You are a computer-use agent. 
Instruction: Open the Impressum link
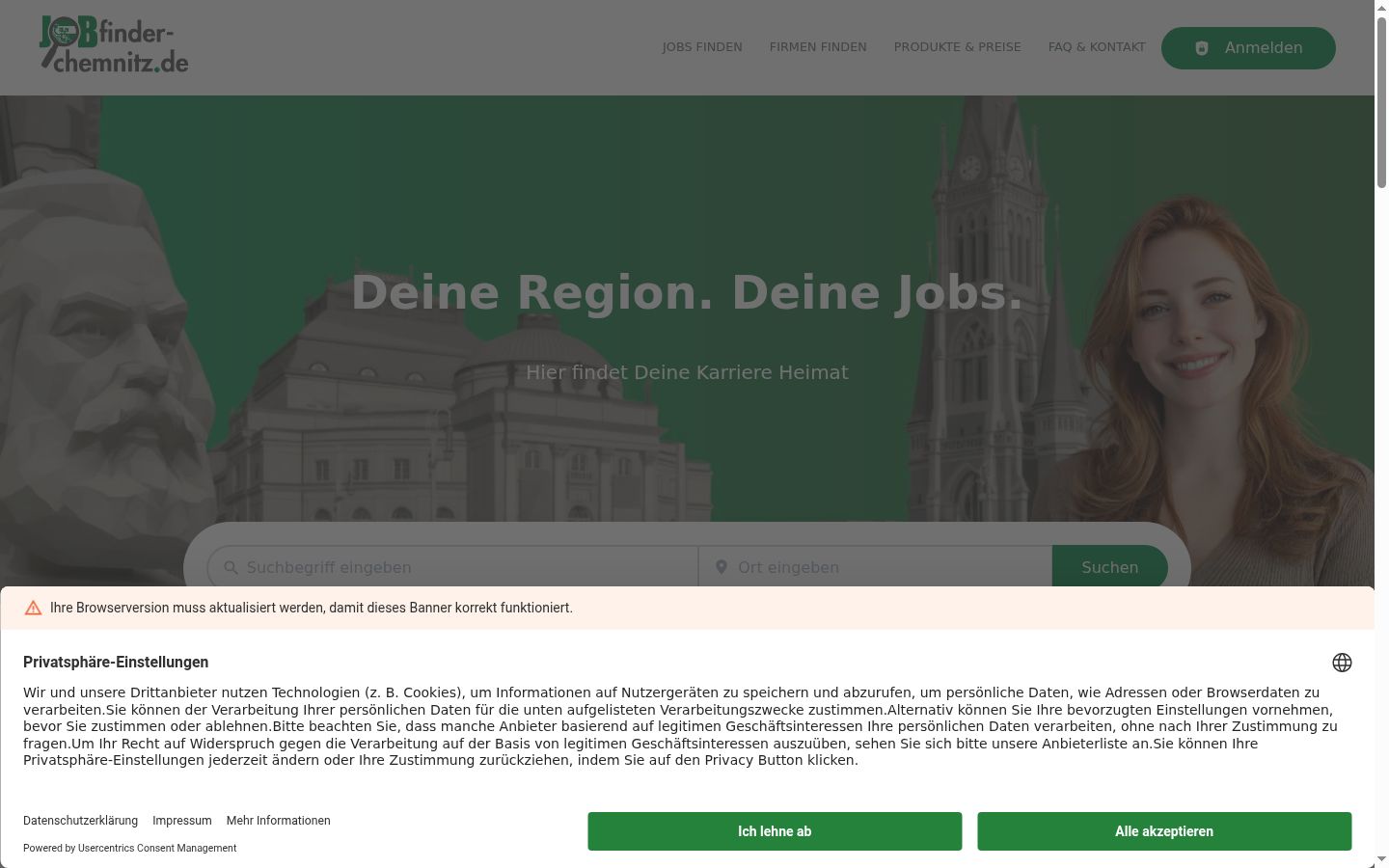click(x=182, y=821)
